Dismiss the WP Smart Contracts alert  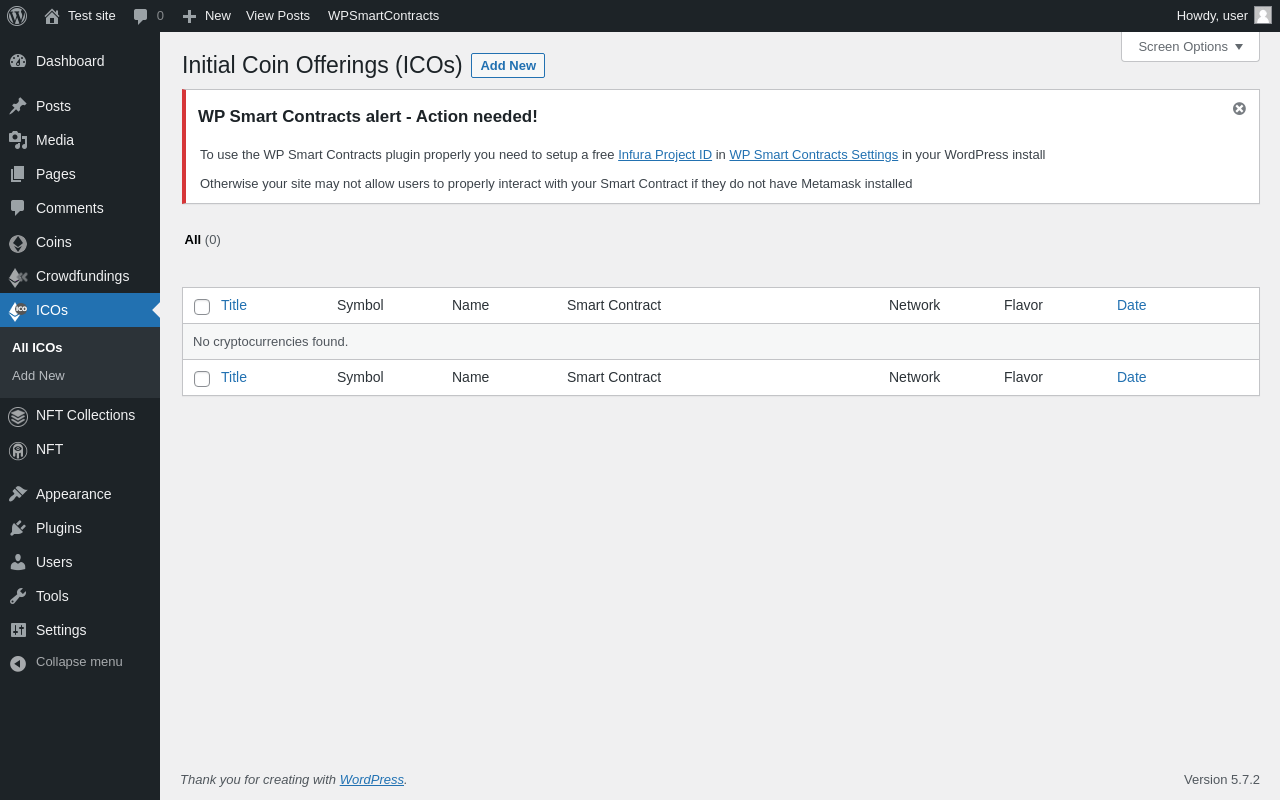[x=1239, y=108]
